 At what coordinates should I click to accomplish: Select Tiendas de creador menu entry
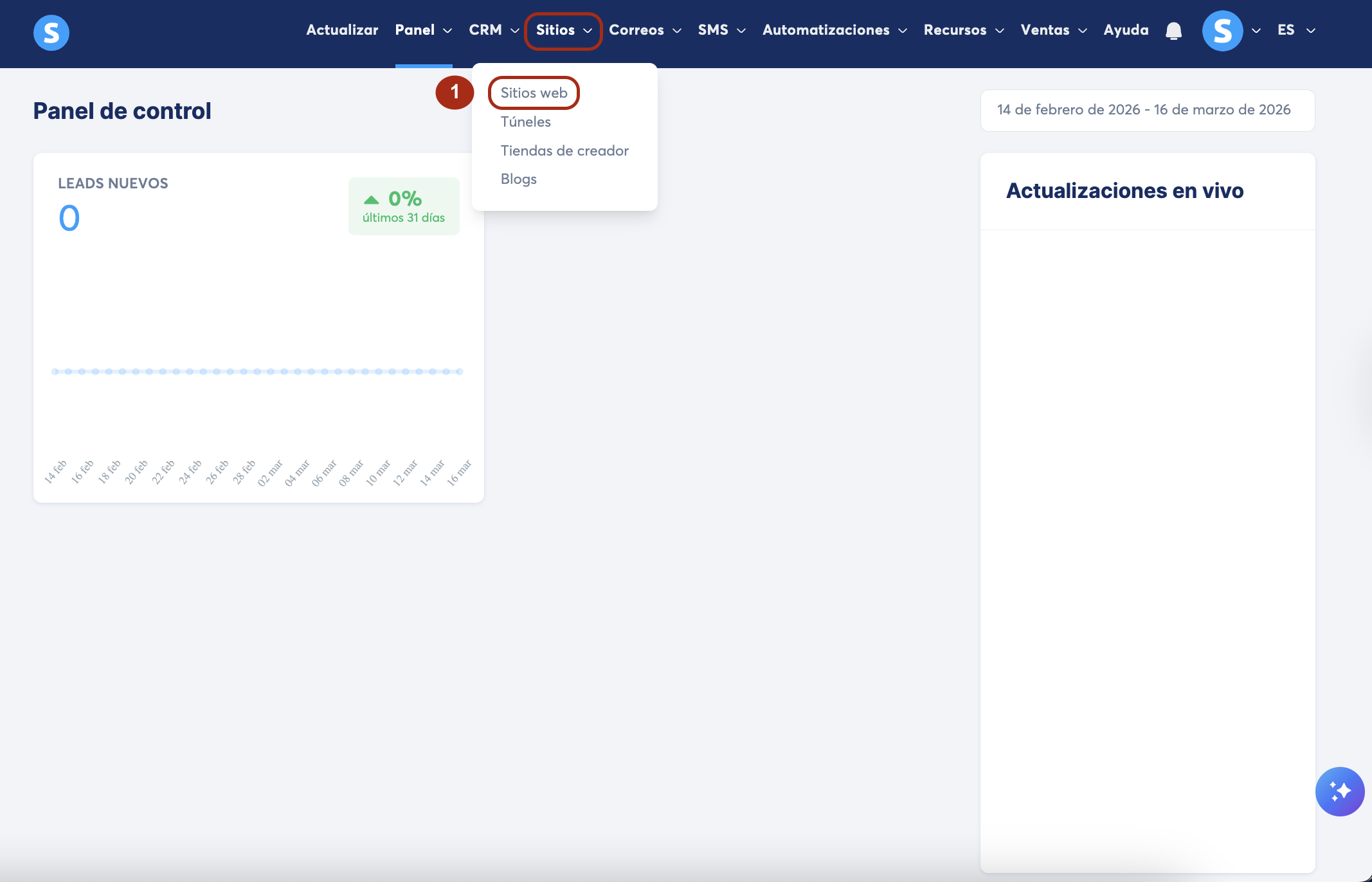(564, 151)
